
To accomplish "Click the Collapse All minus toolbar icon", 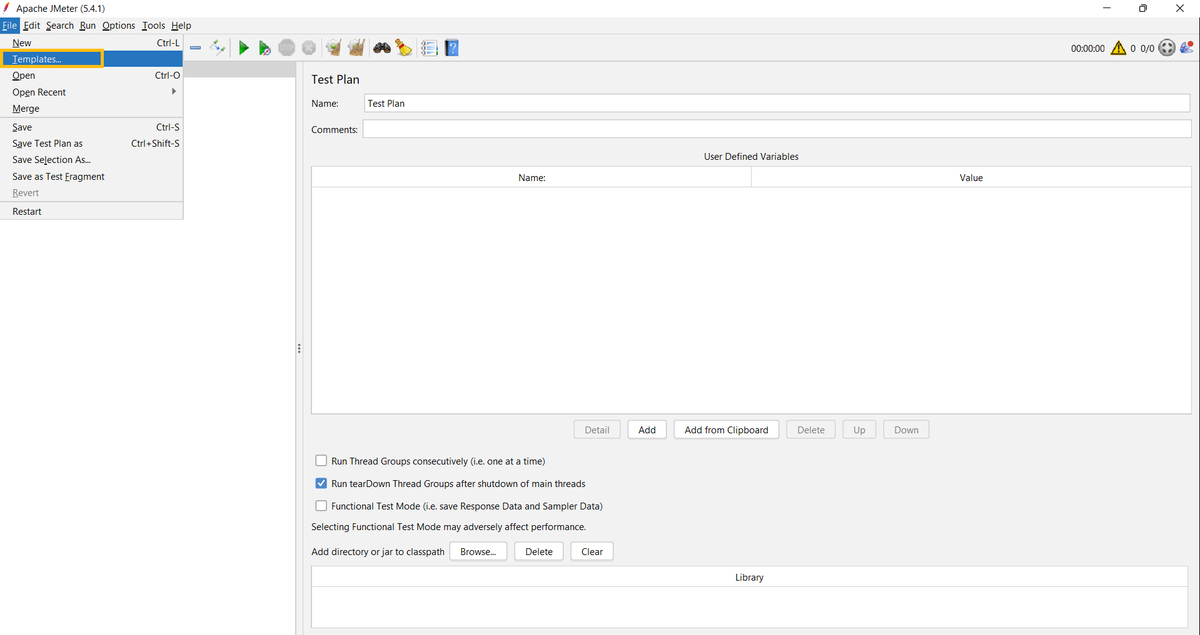I will coord(196,47).
